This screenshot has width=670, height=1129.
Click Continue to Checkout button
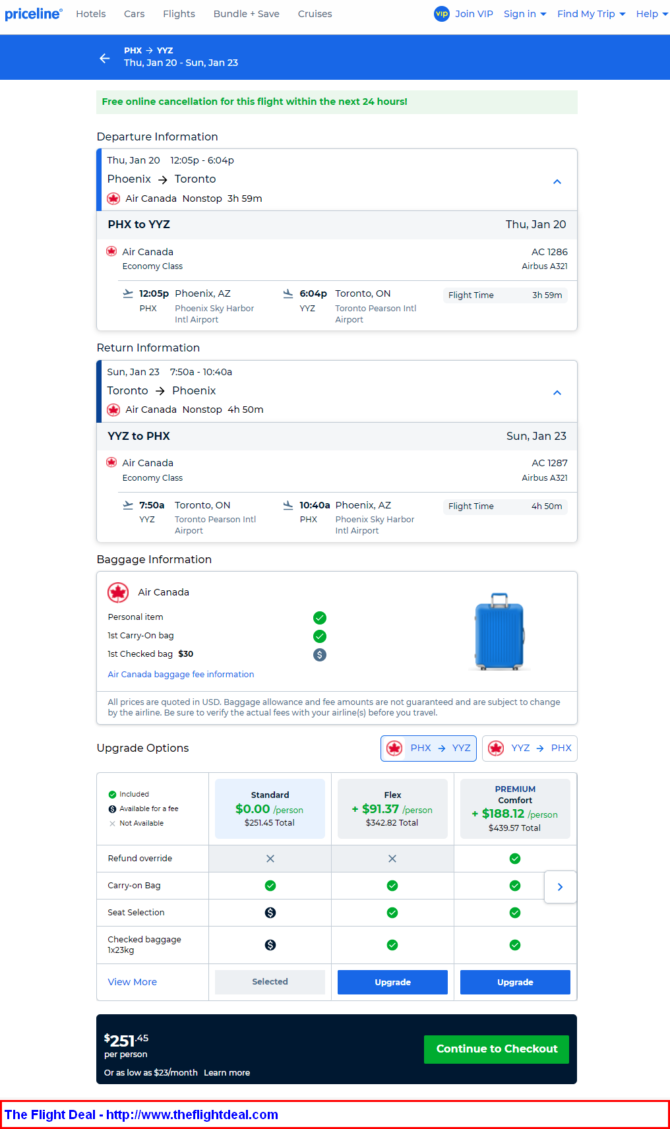click(497, 1049)
